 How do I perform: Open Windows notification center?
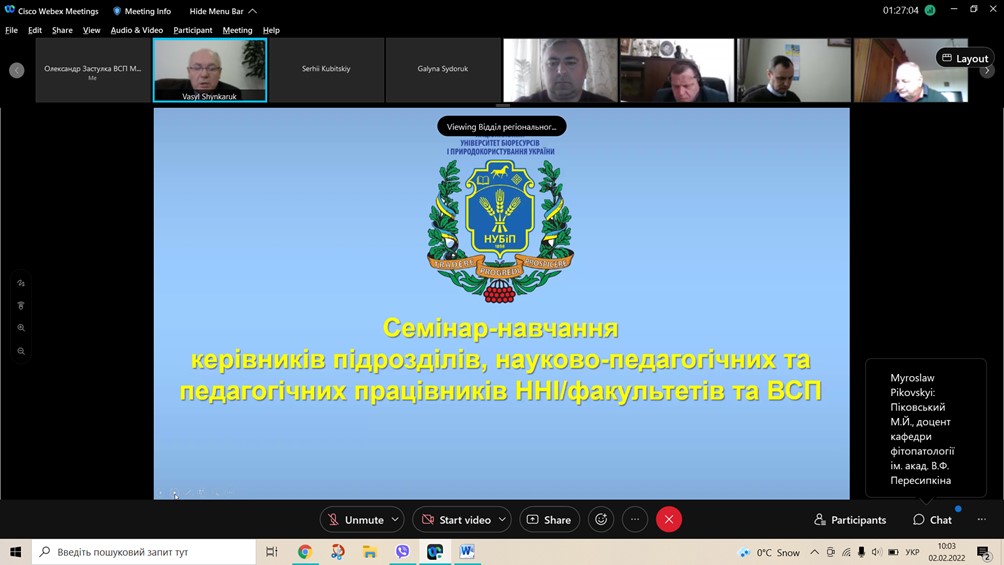pos(985,552)
